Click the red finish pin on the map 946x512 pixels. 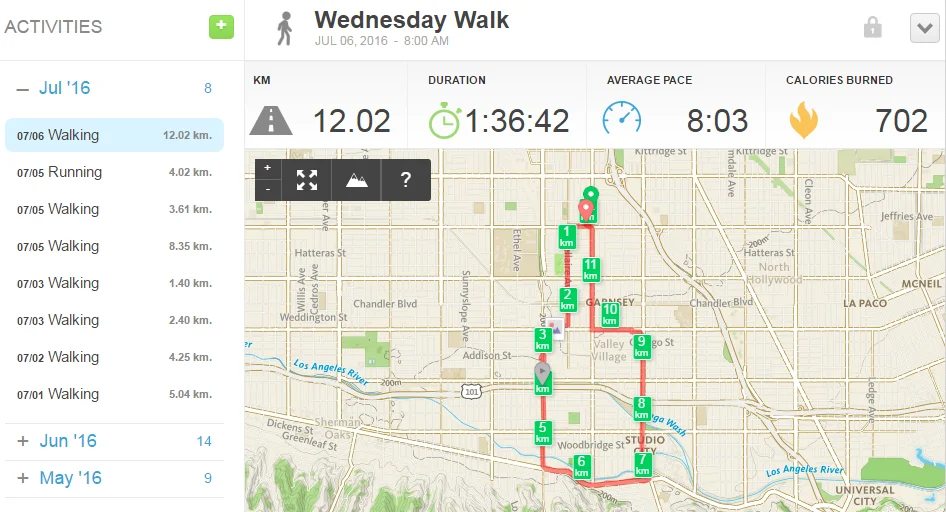click(586, 208)
